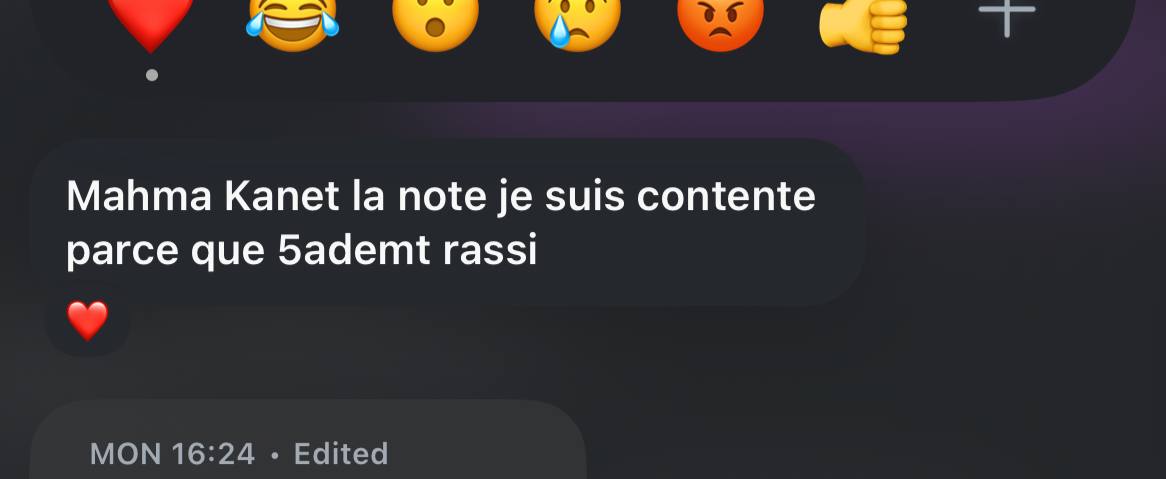The image size is (1166, 479).
Task: Select the surprised face reaction
Action: 435,24
